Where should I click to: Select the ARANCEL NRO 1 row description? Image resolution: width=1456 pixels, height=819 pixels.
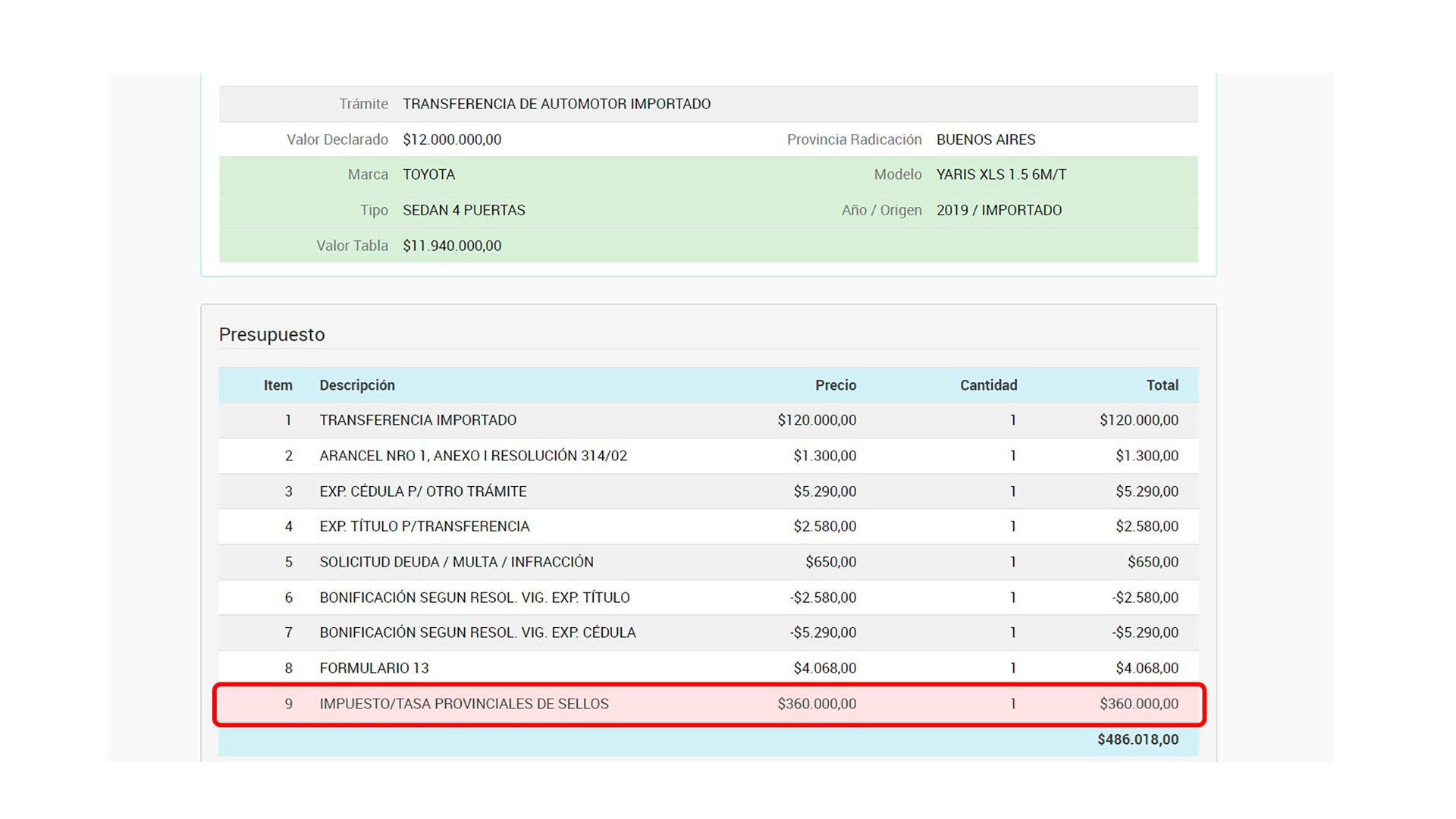coord(473,456)
